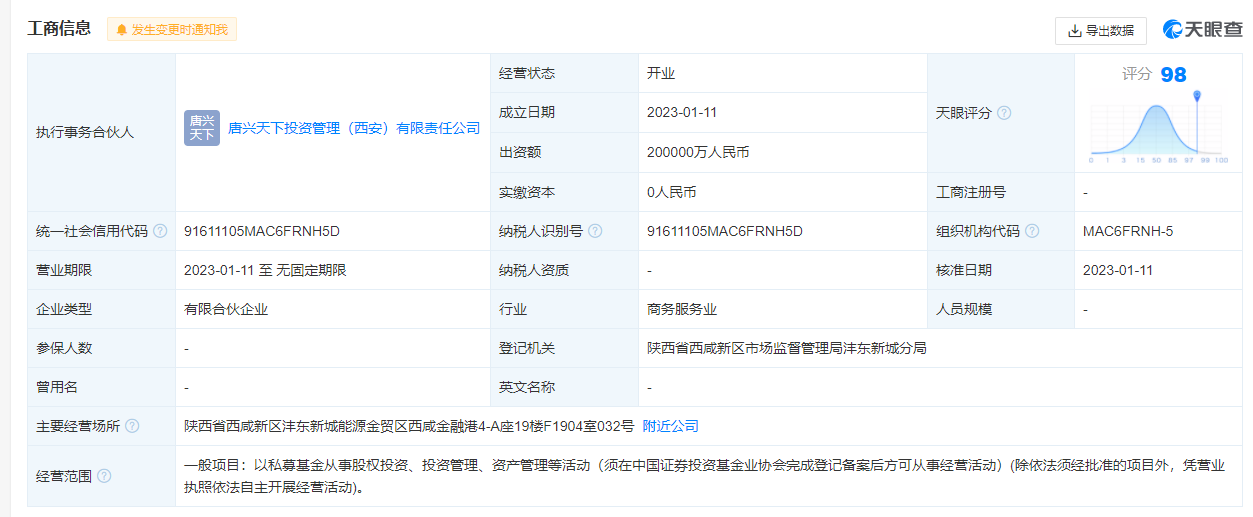
Task: Click taxpayer ID value beside 纳税人识别号
Action: coord(725,231)
